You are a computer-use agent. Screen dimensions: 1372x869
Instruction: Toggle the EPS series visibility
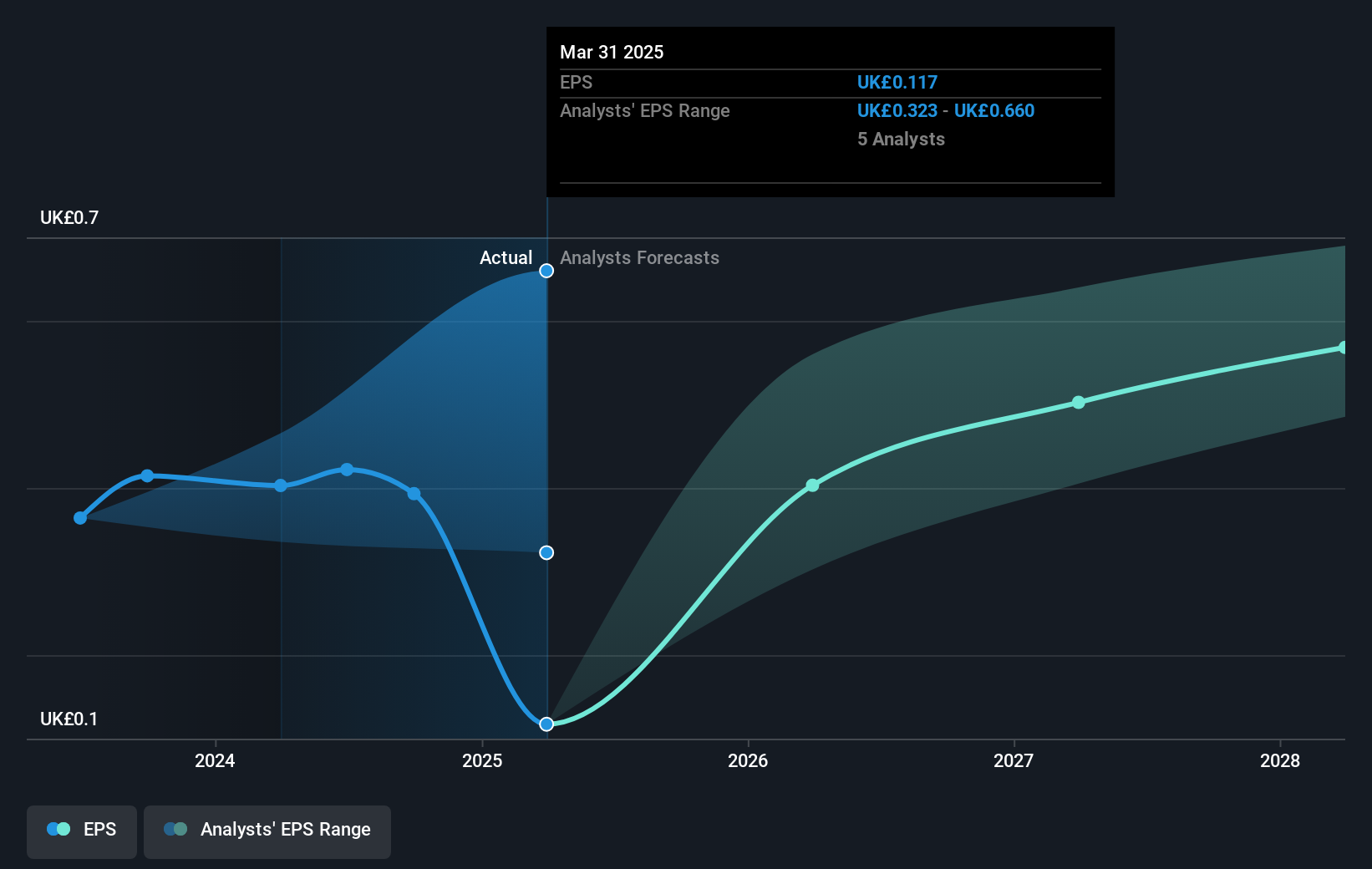81,831
